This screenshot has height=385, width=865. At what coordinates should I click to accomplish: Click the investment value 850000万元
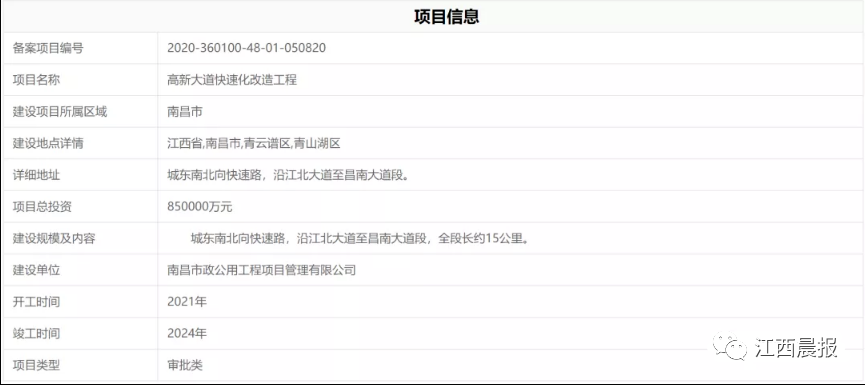(x=200, y=207)
